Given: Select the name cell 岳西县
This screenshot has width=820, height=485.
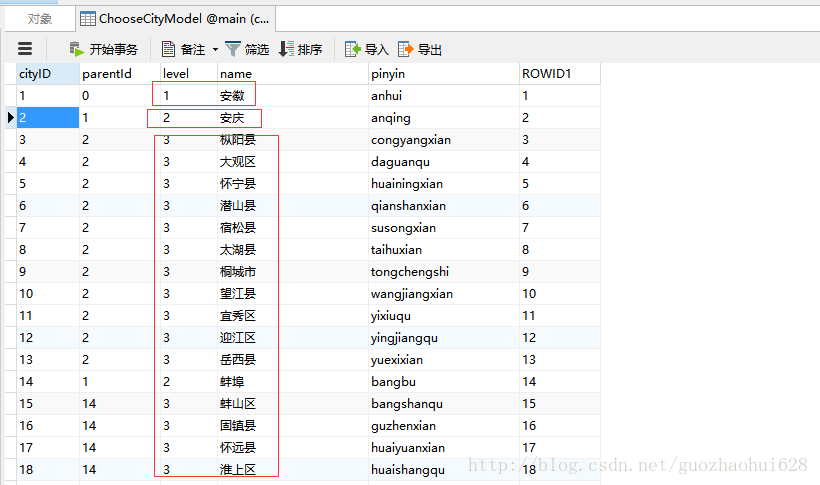Looking at the screenshot, I should [x=293, y=359].
